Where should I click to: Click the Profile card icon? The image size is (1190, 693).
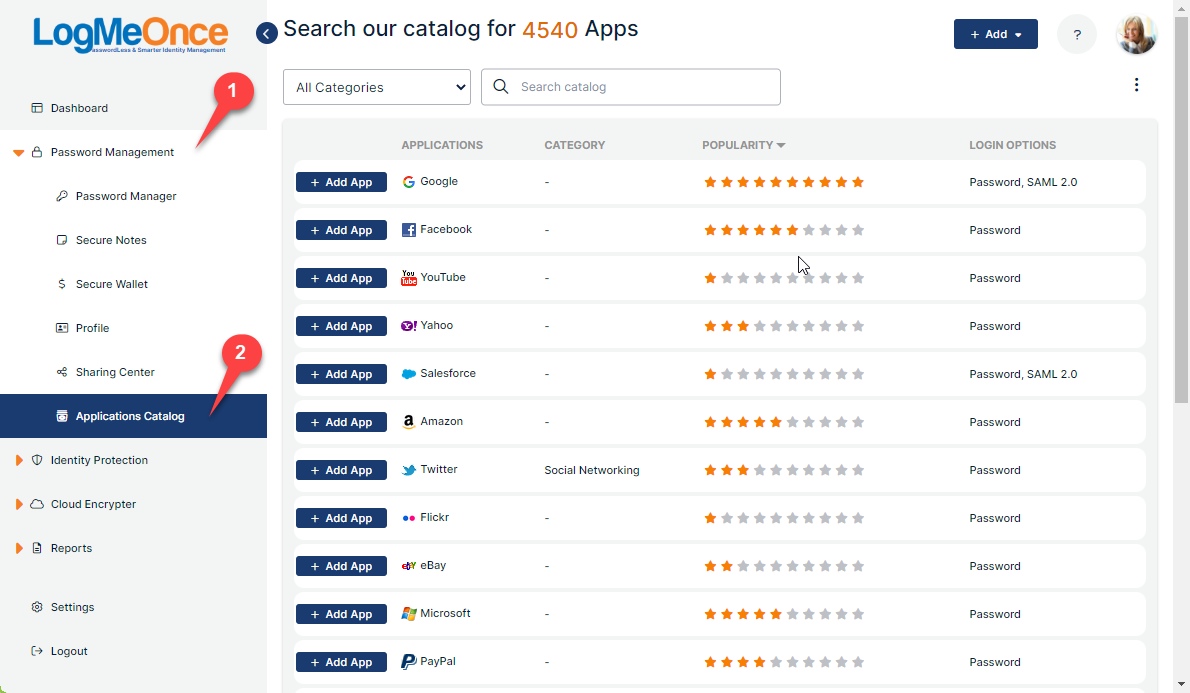61,328
